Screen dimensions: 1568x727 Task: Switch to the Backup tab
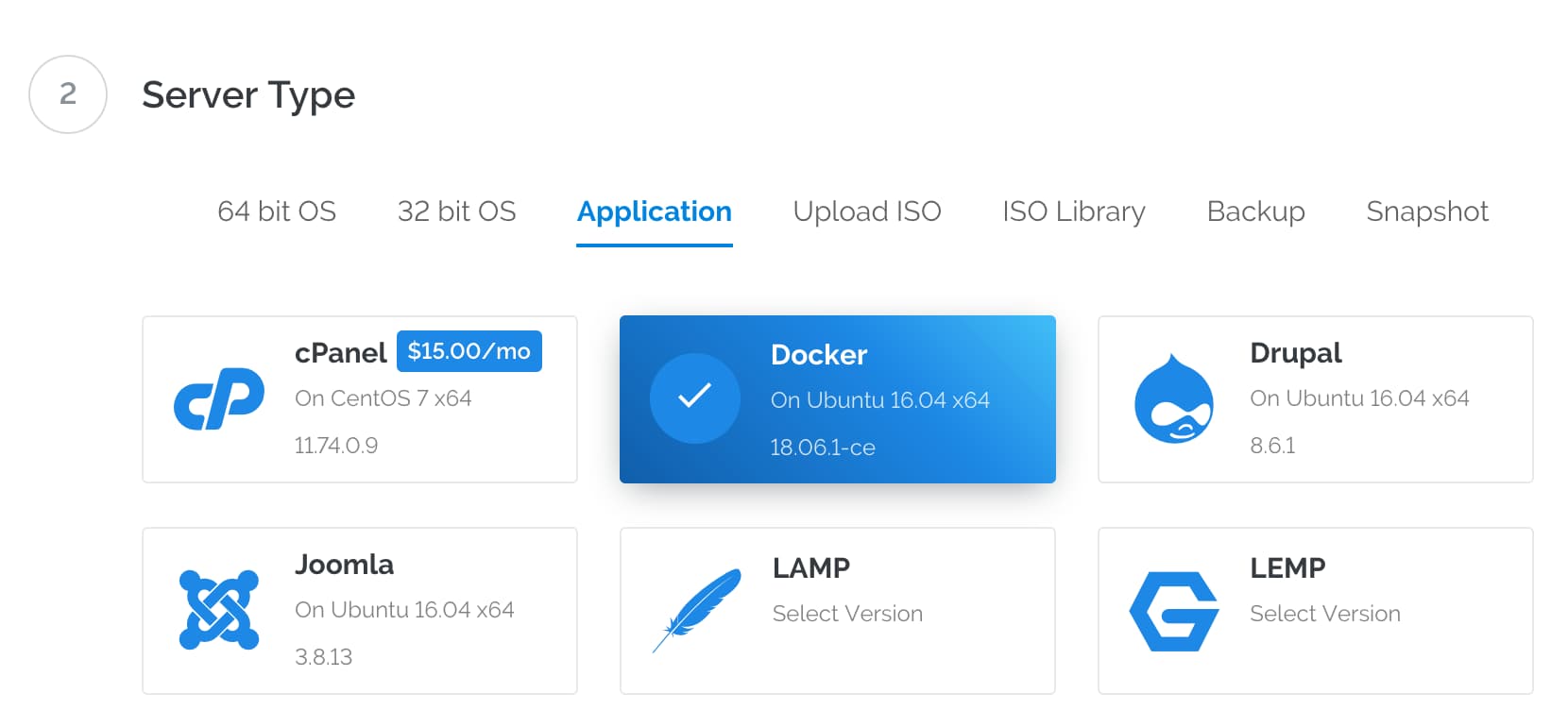coord(1256,212)
